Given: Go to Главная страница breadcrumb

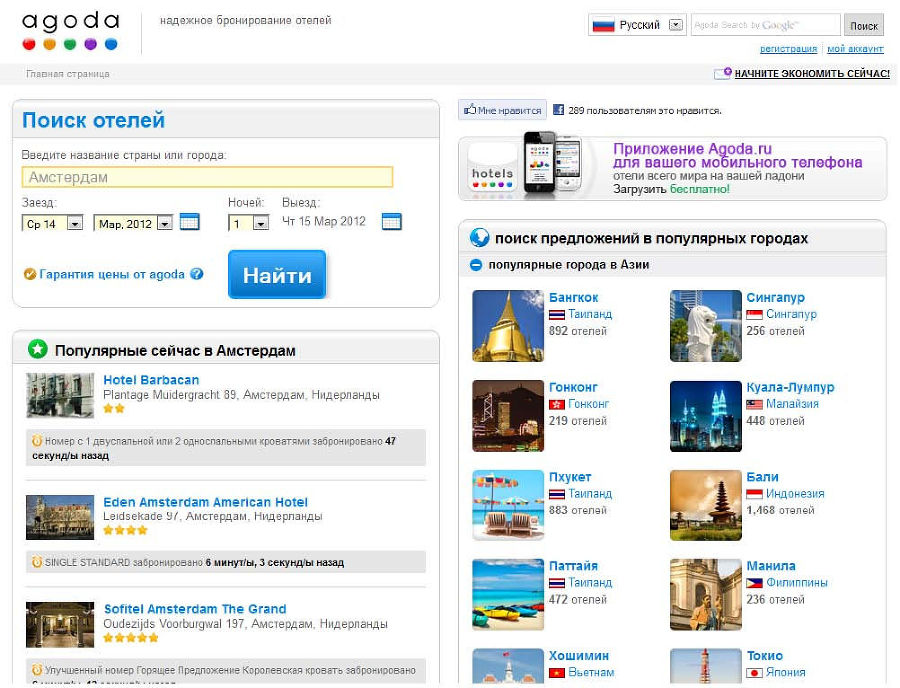Looking at the screenshot, I should [68, 74].
